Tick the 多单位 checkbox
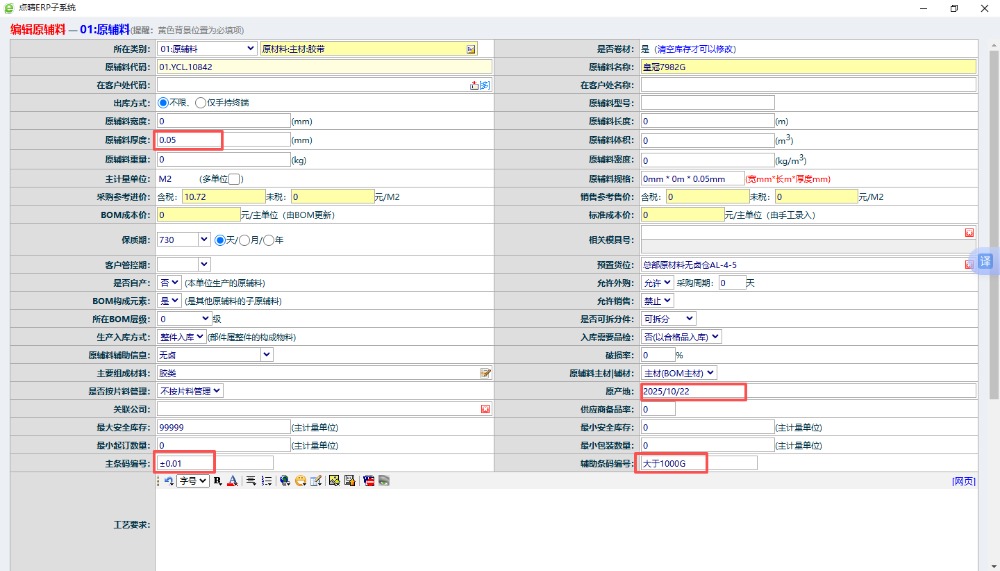 tap(234, 179)
